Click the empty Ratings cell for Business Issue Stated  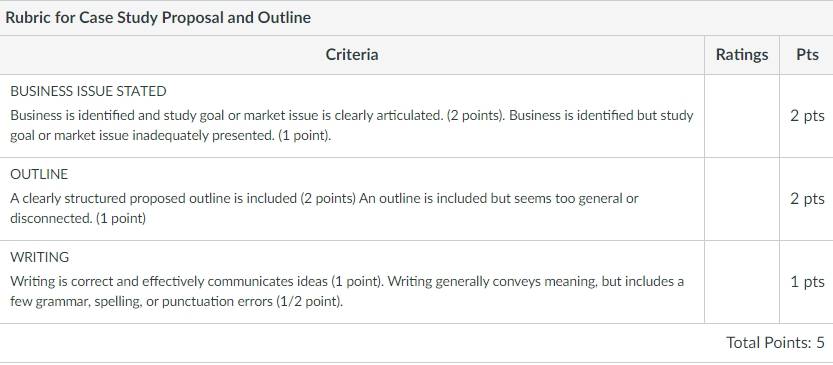point(742,116)
